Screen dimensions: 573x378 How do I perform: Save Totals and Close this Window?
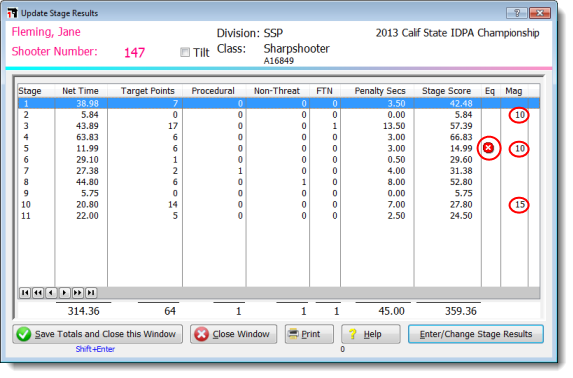[98, 334]
